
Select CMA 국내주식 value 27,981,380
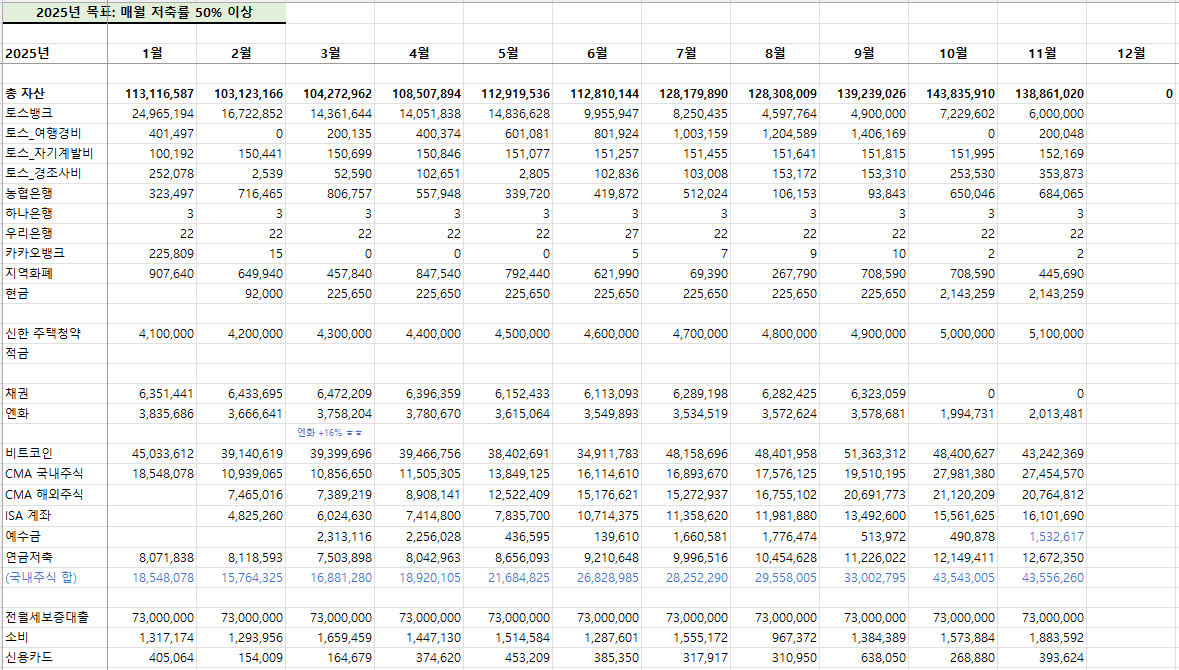[963, 474]
